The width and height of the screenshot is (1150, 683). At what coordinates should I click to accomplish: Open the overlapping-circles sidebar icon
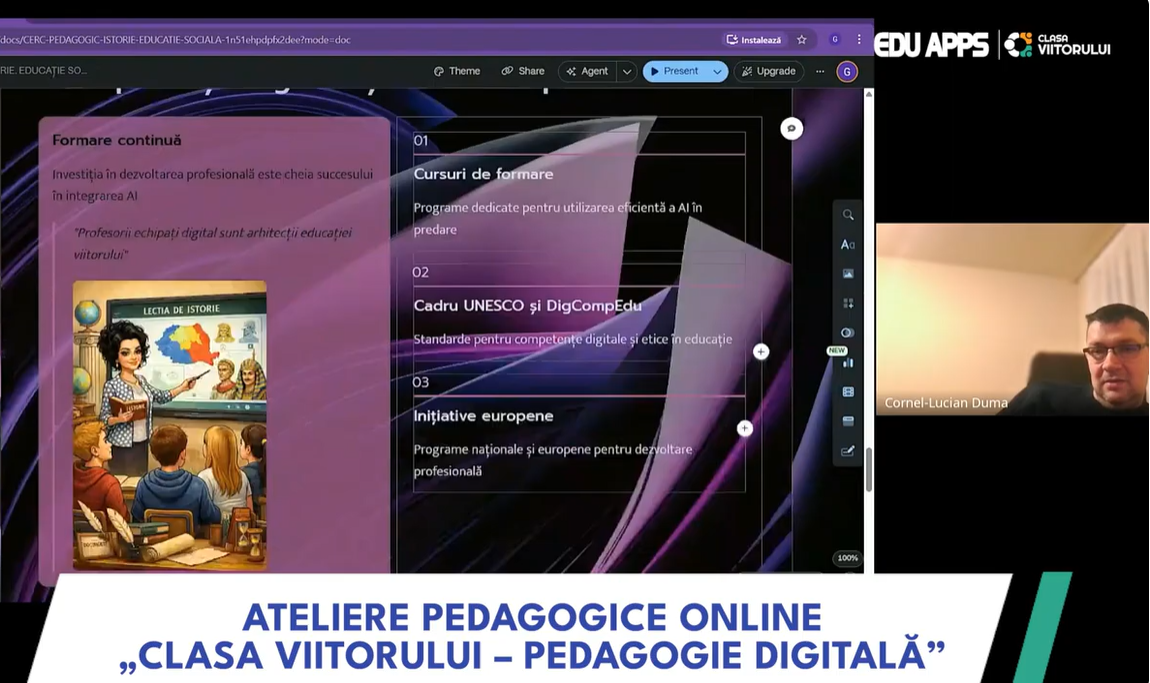(848, 332)
